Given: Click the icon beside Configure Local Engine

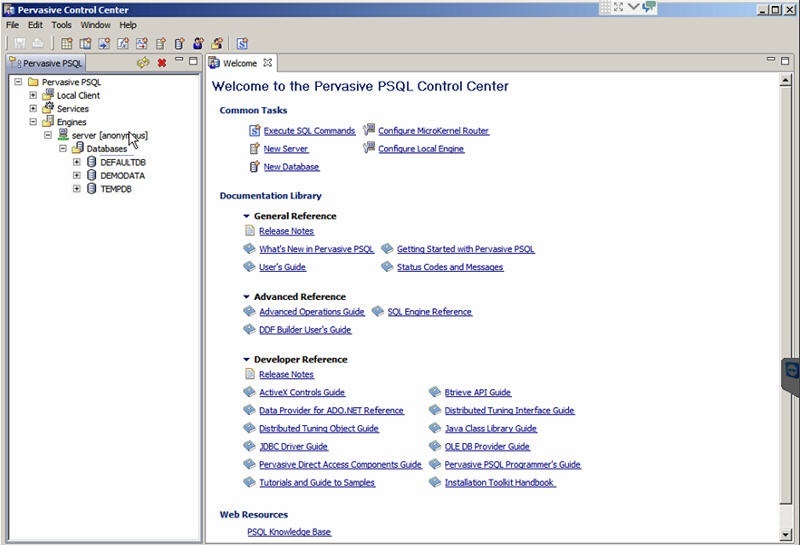Looking at the screenshot, I should click(x=369, y=148).
